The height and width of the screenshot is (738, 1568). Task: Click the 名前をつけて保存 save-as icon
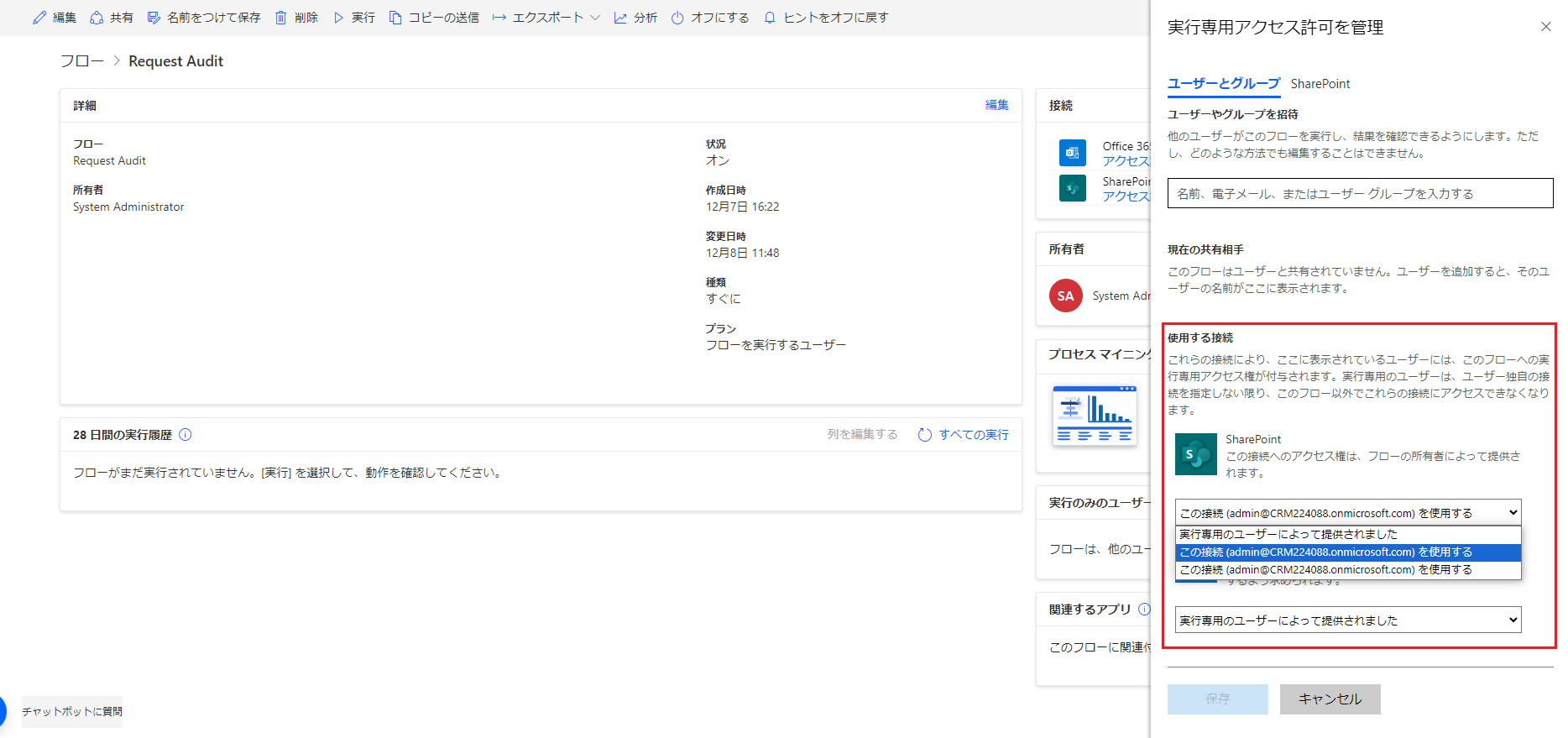coord(154,18)
